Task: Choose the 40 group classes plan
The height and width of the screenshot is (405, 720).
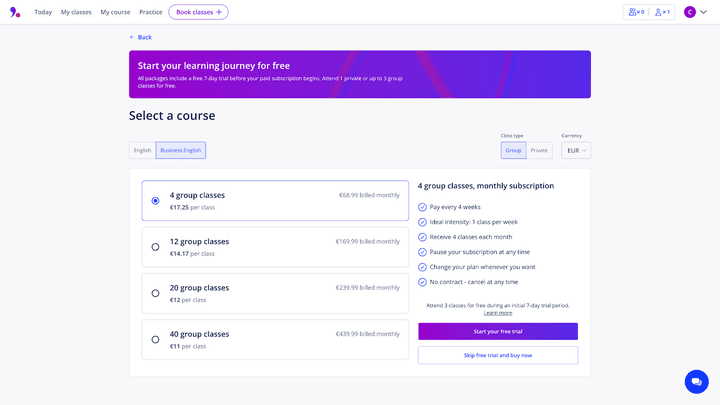Action: (x=155, y=340)
